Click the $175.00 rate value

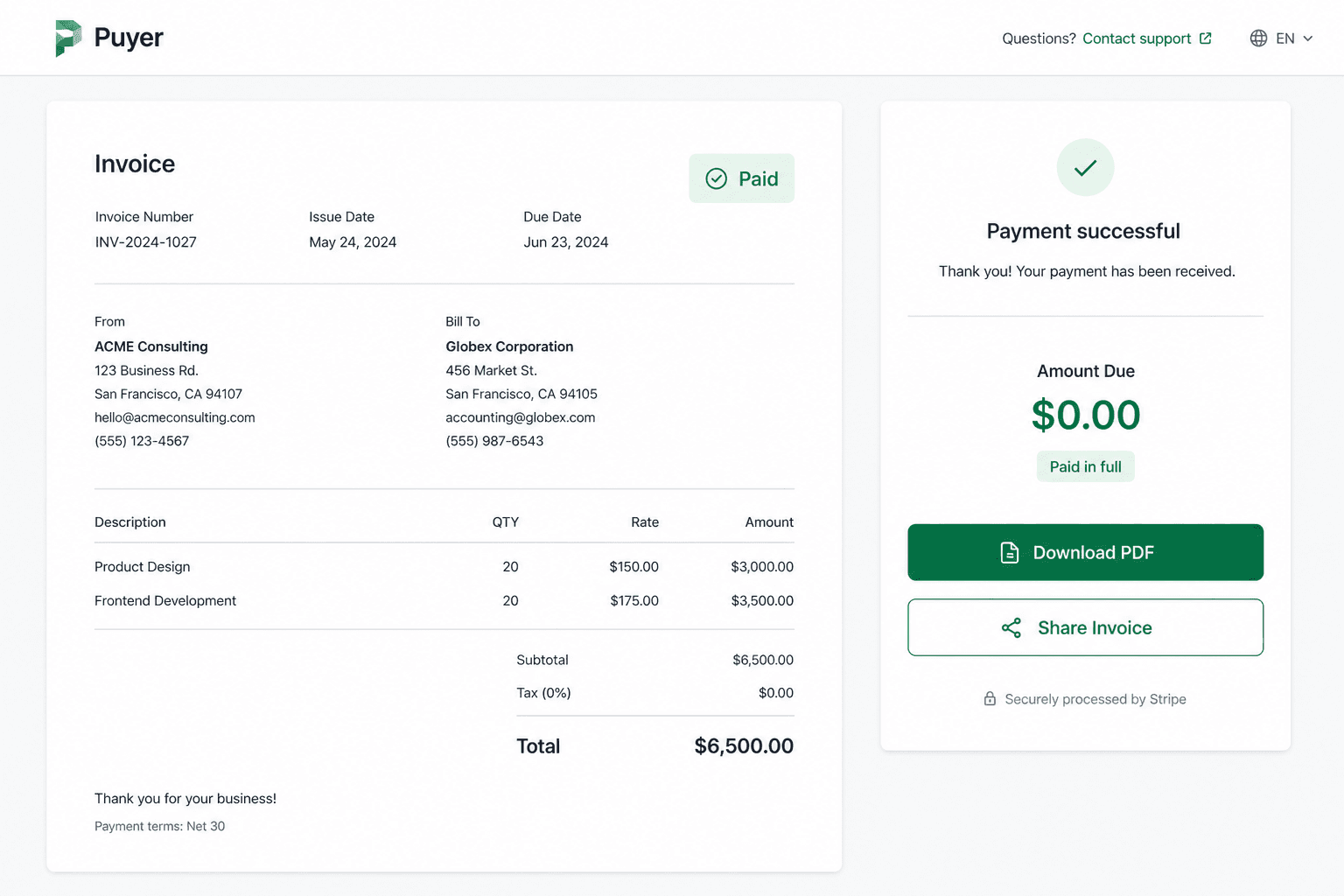634,601
